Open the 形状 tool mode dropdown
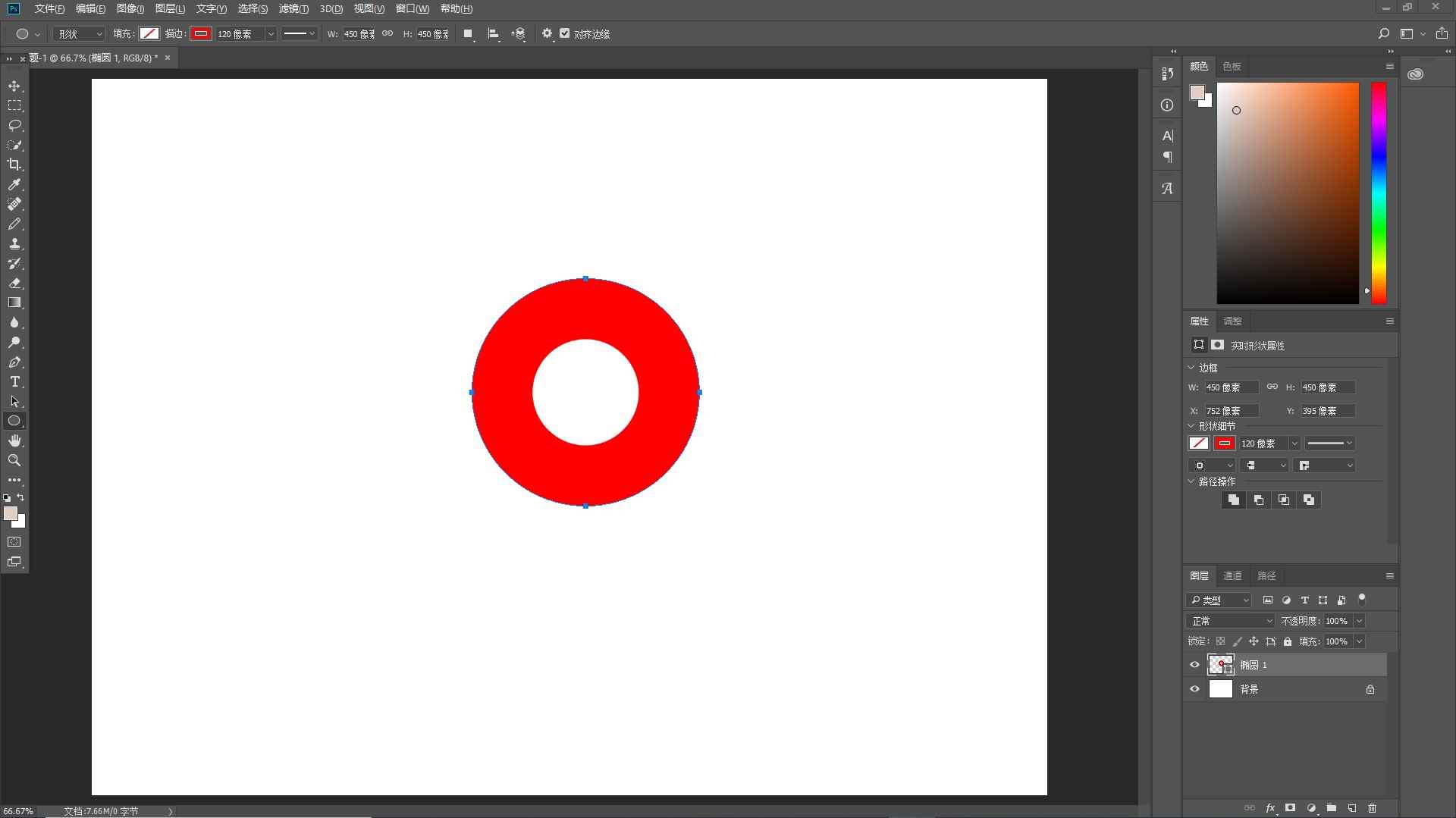The image size is (1456, 818). (80, 34)
